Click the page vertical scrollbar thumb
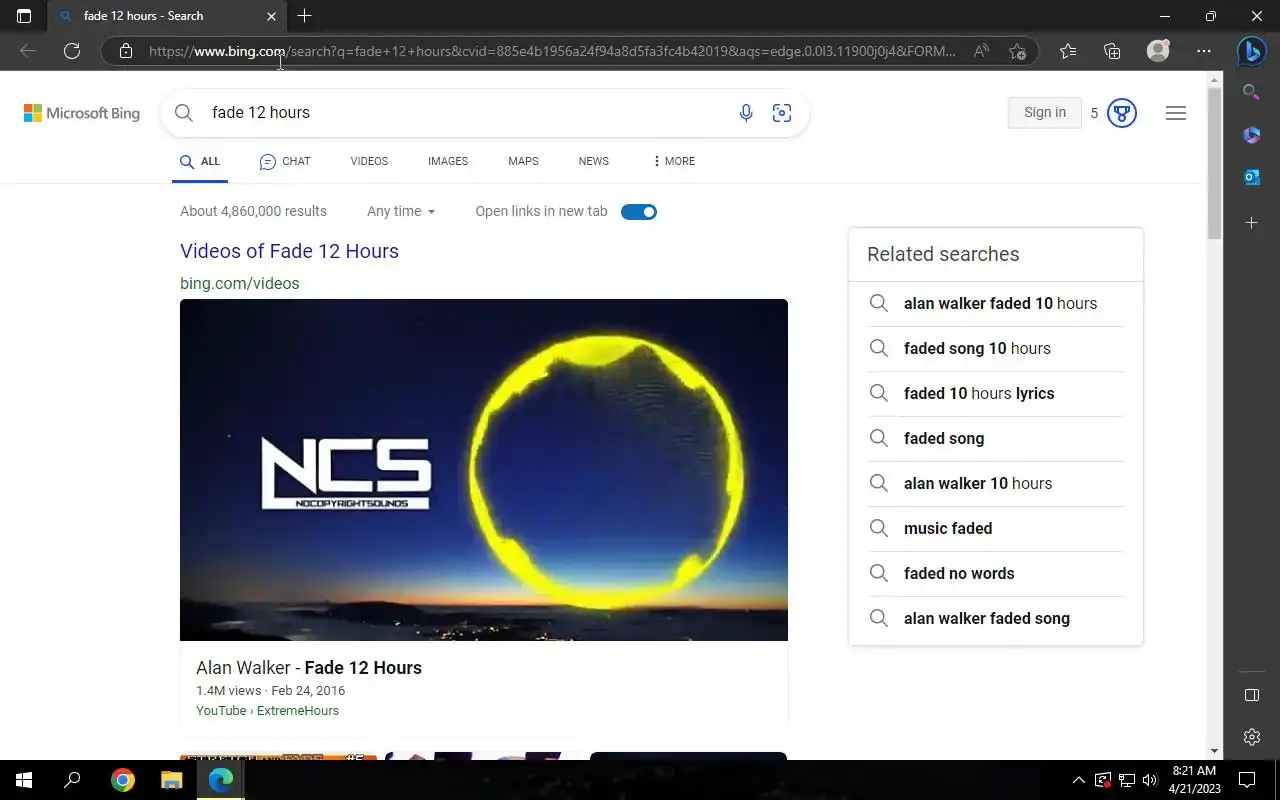Viewport: 1280px width, 800px height. (1215, 163)
